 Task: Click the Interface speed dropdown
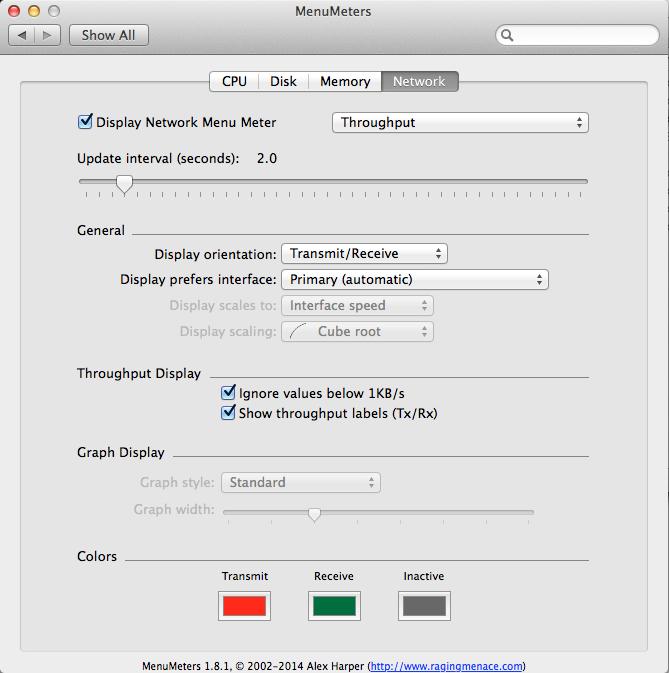coord(357,306)
